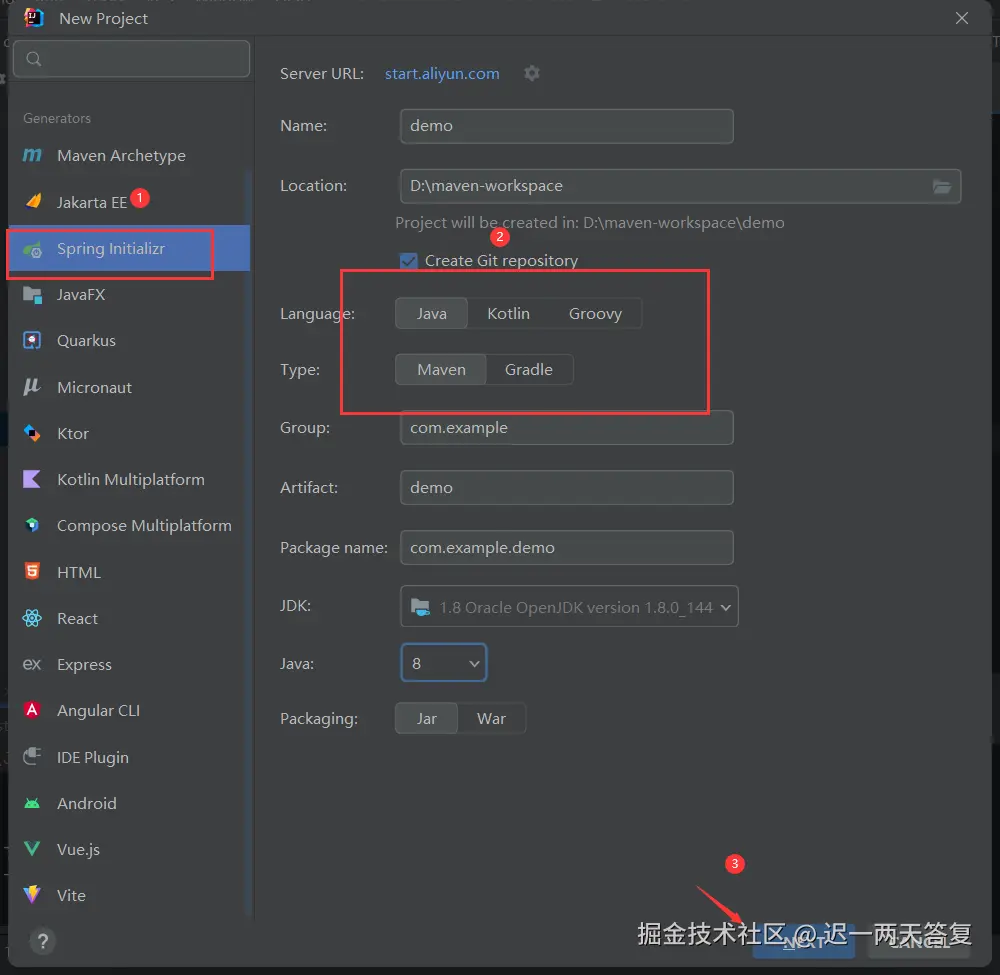1000x975 pixels.
Task: Open Server URL settings gear
Action: point(532,73)
